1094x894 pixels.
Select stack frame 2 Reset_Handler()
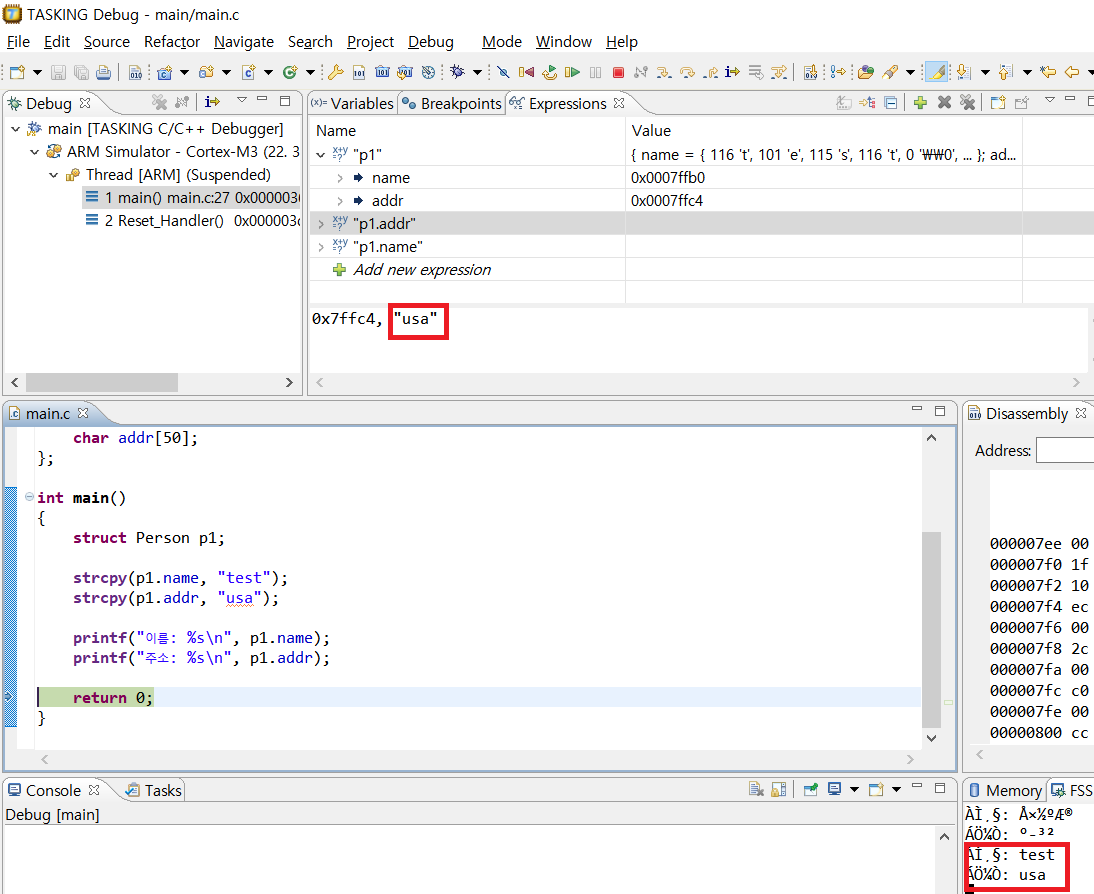click(192, 221)
